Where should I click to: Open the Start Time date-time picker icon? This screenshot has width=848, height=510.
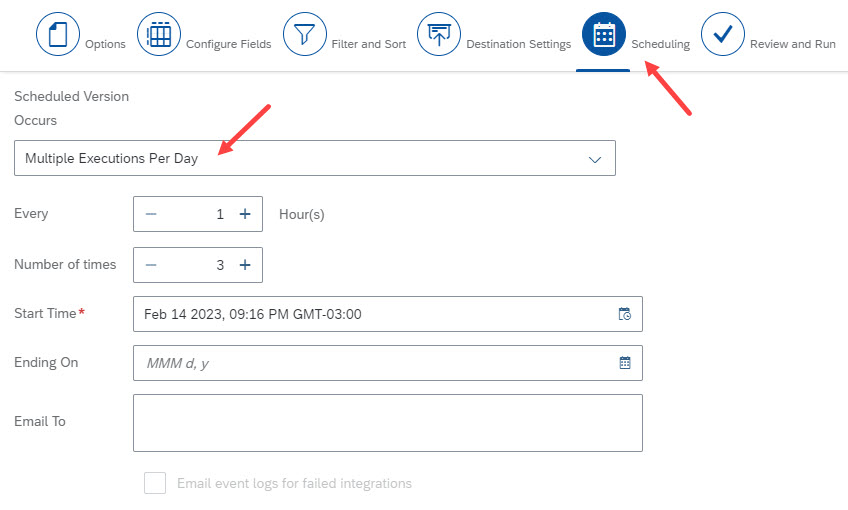tap(625, 314)
